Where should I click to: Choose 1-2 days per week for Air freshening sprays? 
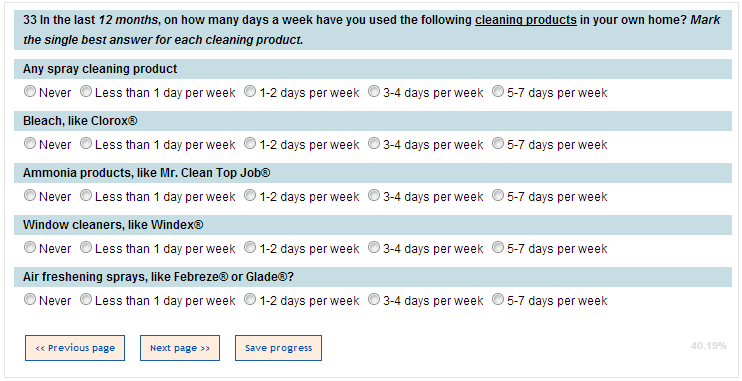250,300
